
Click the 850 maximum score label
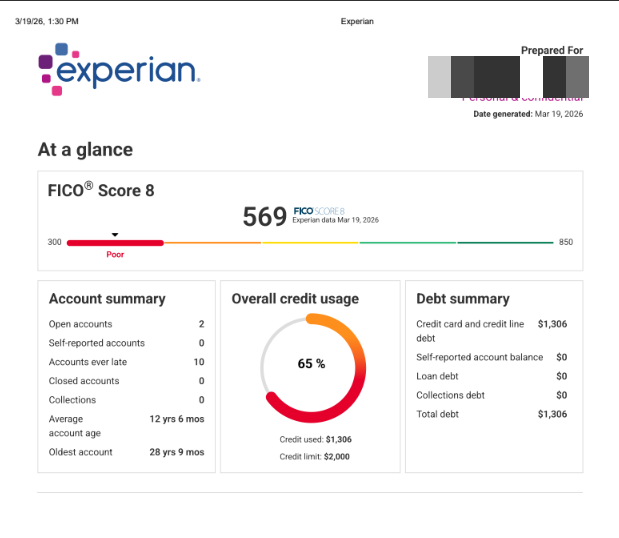click(566, 242)
